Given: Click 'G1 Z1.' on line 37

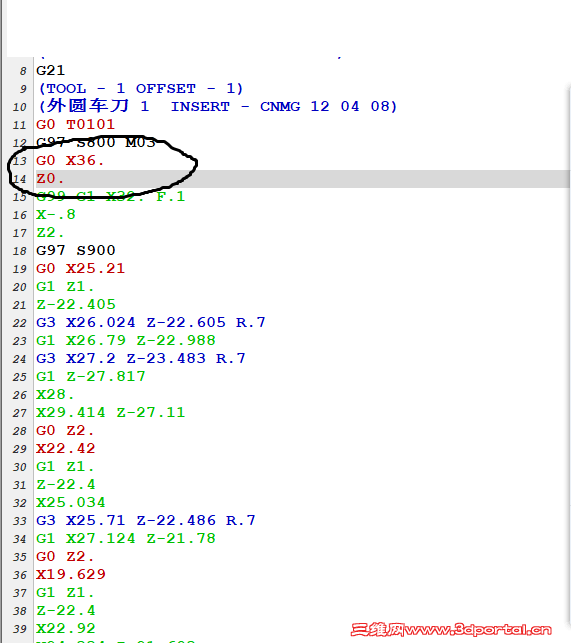Looking at the screenshot, I should pyautogui.click(x=65, y=592).
